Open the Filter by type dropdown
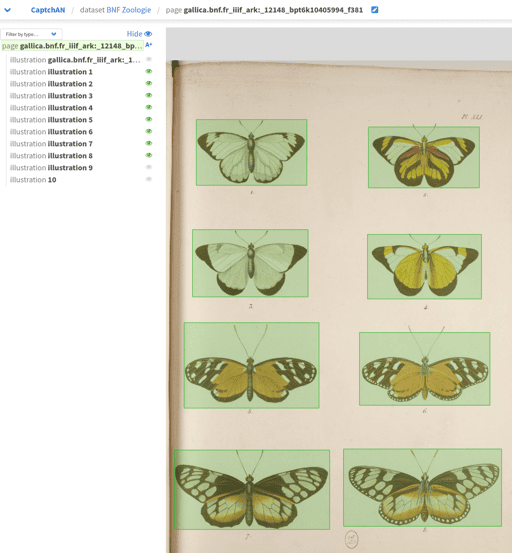 coord(31,34)
